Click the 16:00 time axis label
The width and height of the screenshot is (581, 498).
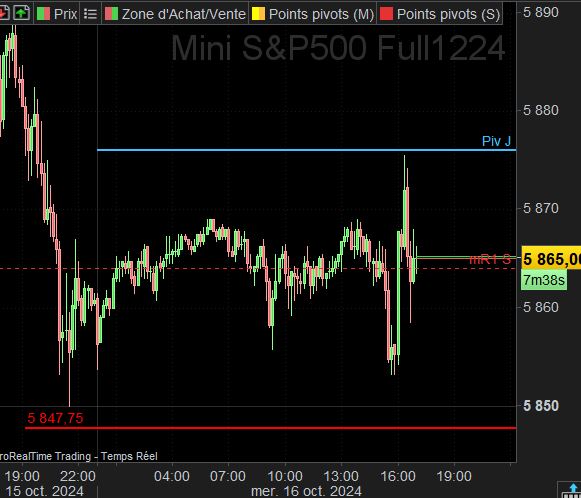(x=398, y=476)
